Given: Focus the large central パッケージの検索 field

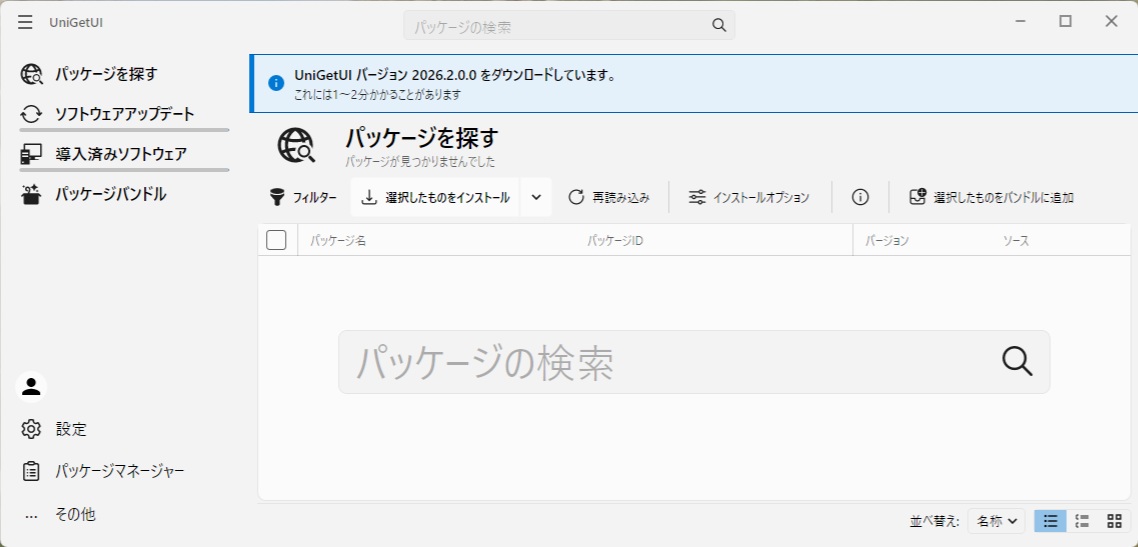Looking at the screenshot, I should click(x=694, y=362).
